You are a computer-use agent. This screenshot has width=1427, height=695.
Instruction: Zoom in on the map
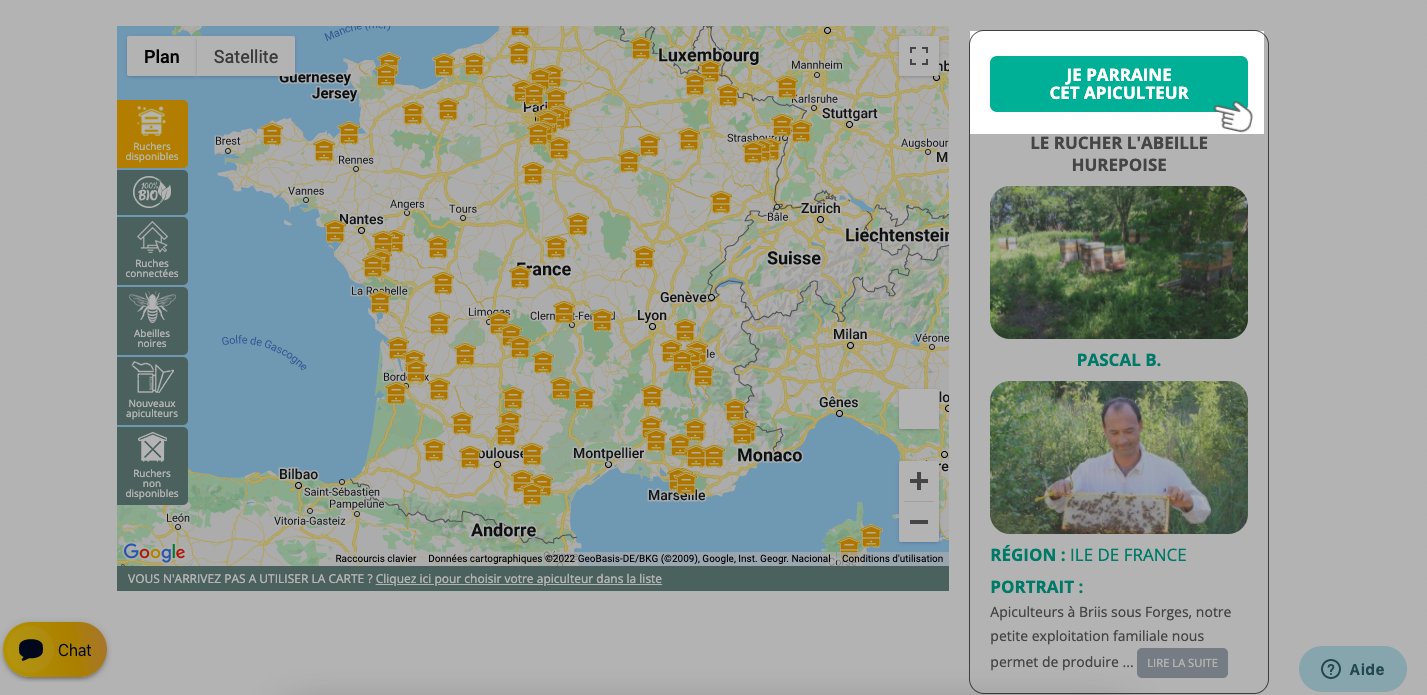point(919,482)
